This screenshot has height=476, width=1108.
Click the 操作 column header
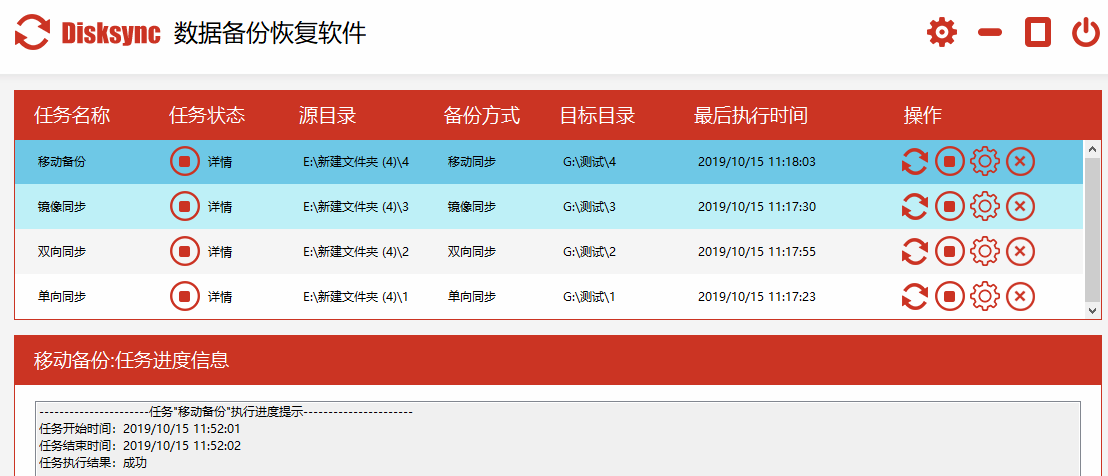(922, 115)
